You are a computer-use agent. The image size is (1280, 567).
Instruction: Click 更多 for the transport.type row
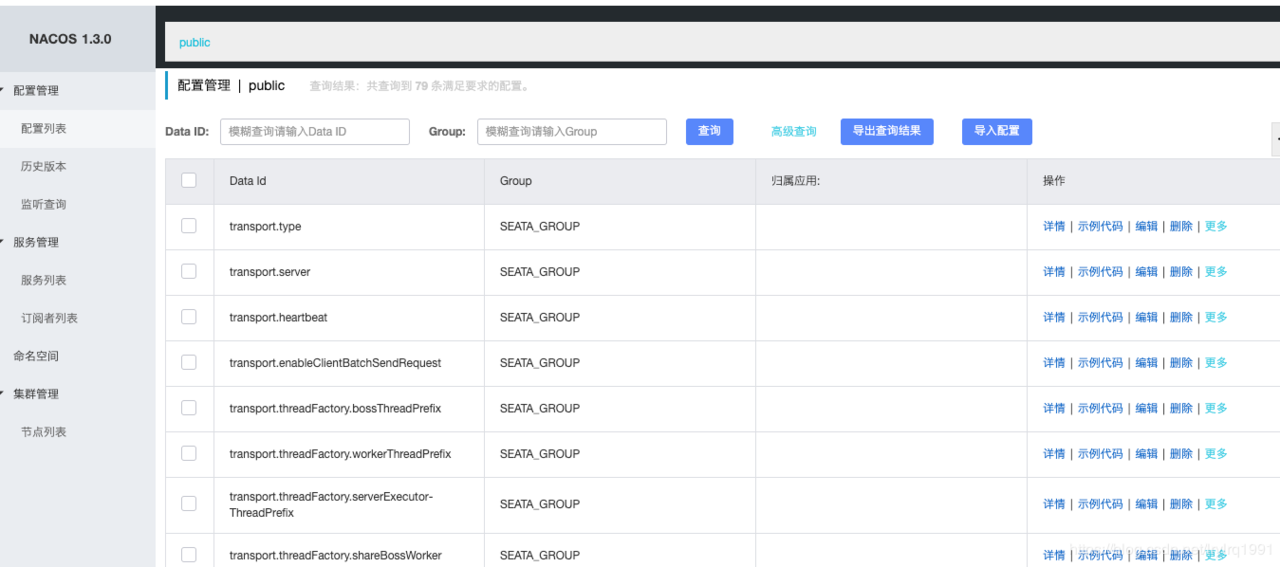point(1216,226)
